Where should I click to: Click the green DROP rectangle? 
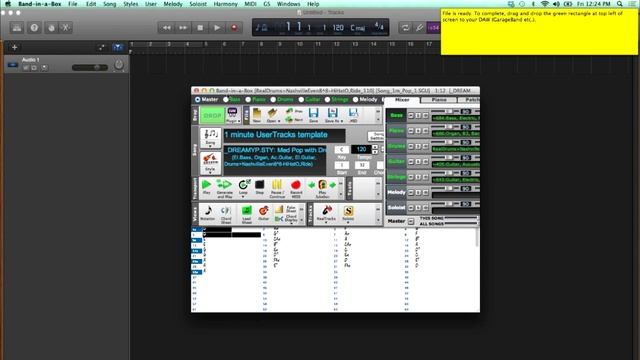coord(212,116)
